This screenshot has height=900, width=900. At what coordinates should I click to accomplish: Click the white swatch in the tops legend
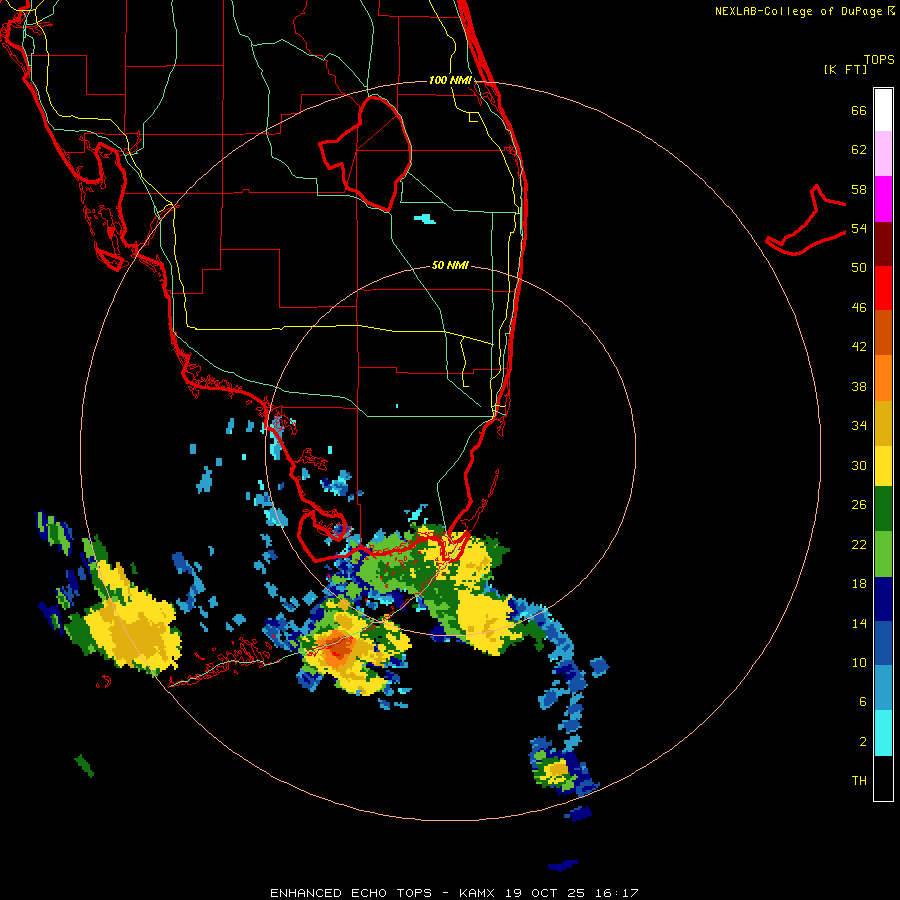[x=883, y=110]
